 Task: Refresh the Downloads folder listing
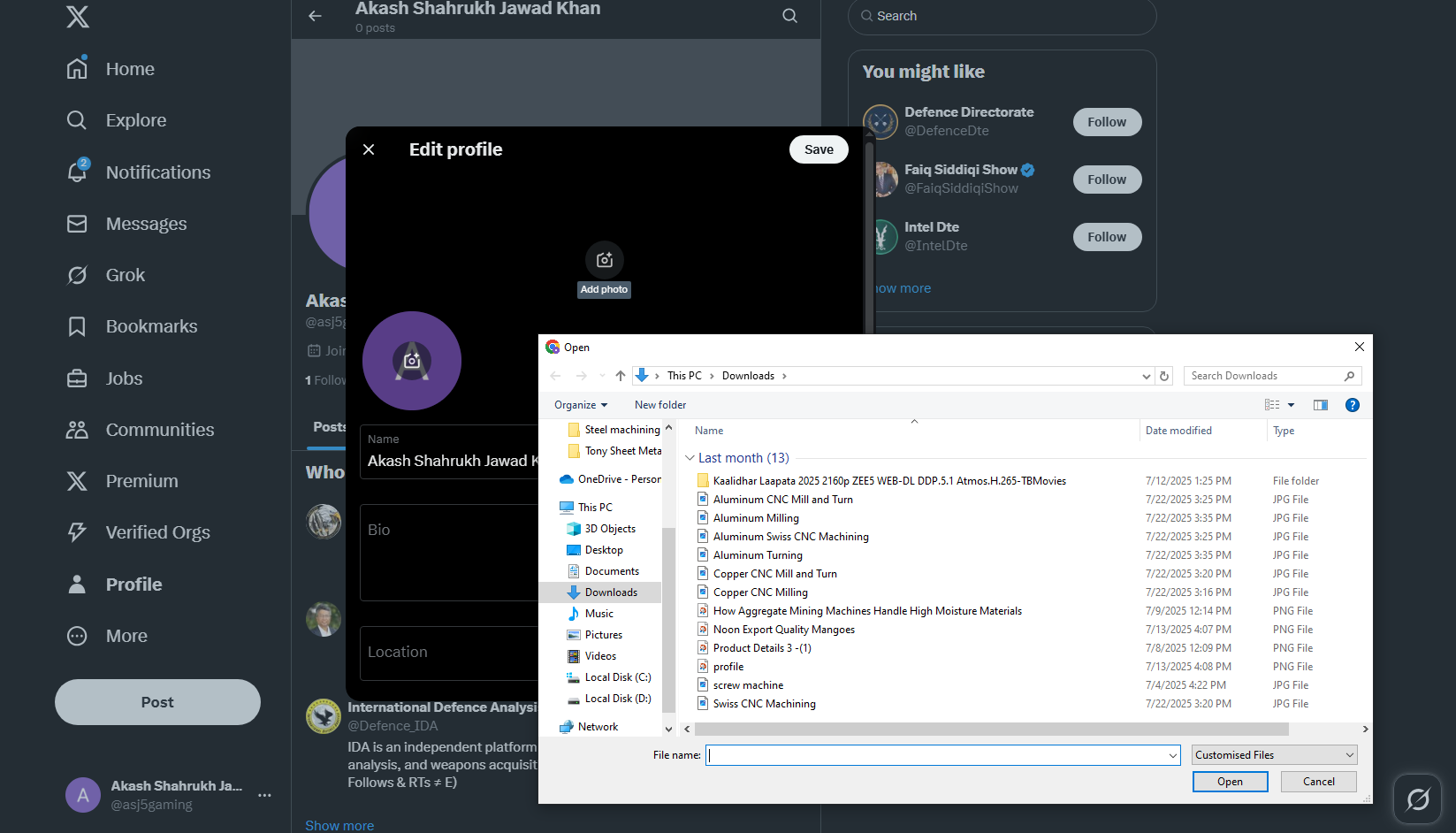point(1164,376)
